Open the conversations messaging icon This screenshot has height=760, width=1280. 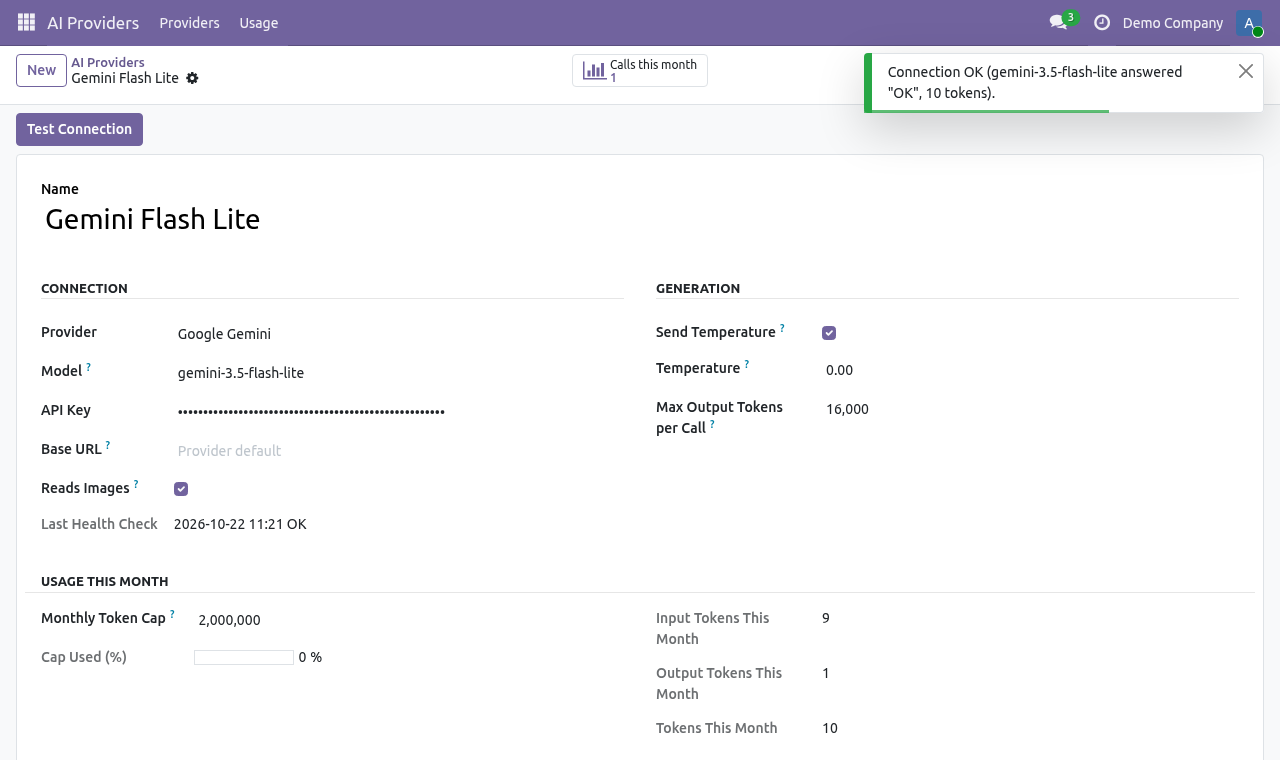pyautogui.click(x=1058, y=23)
